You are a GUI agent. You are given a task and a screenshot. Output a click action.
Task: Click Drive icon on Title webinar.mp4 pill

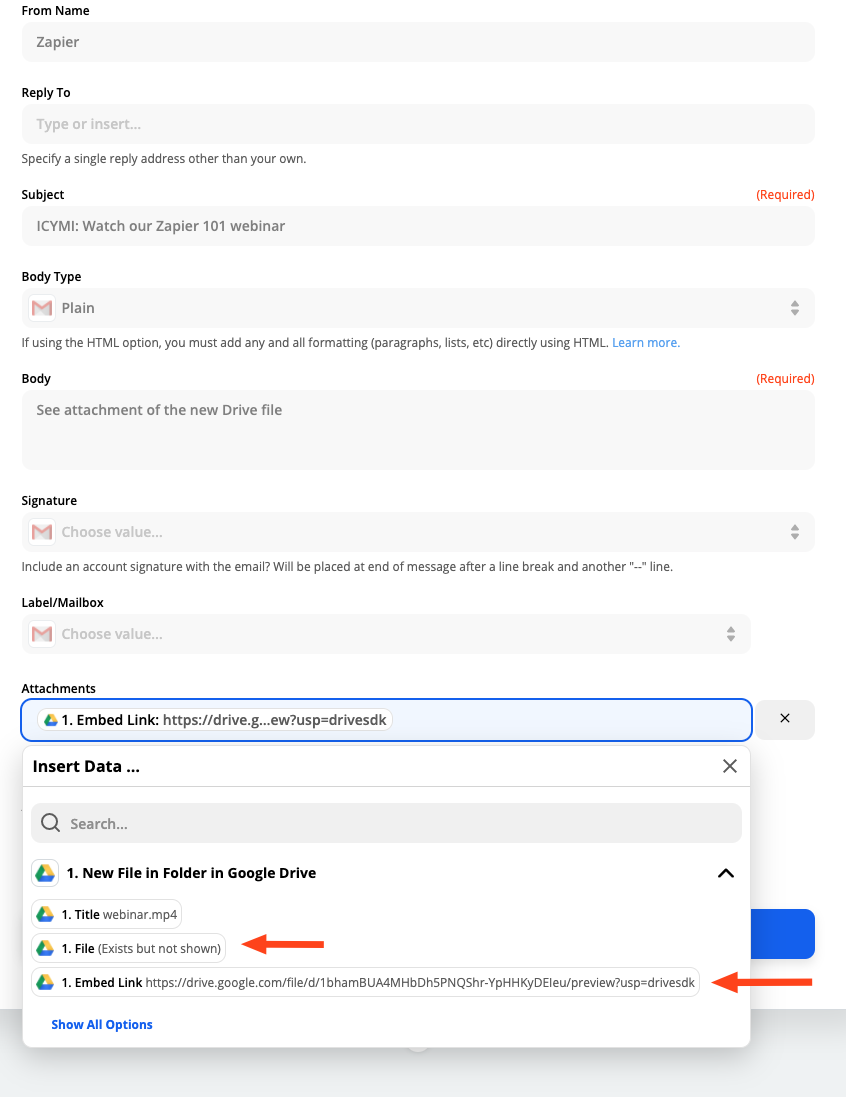(45, 914)
